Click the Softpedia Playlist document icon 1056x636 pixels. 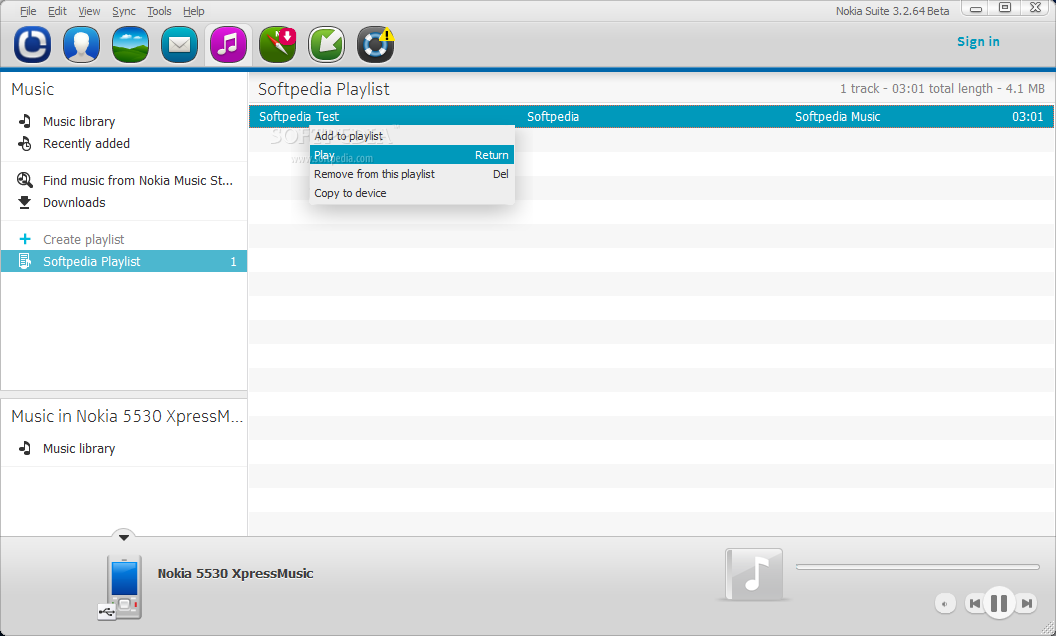[25, 261]
